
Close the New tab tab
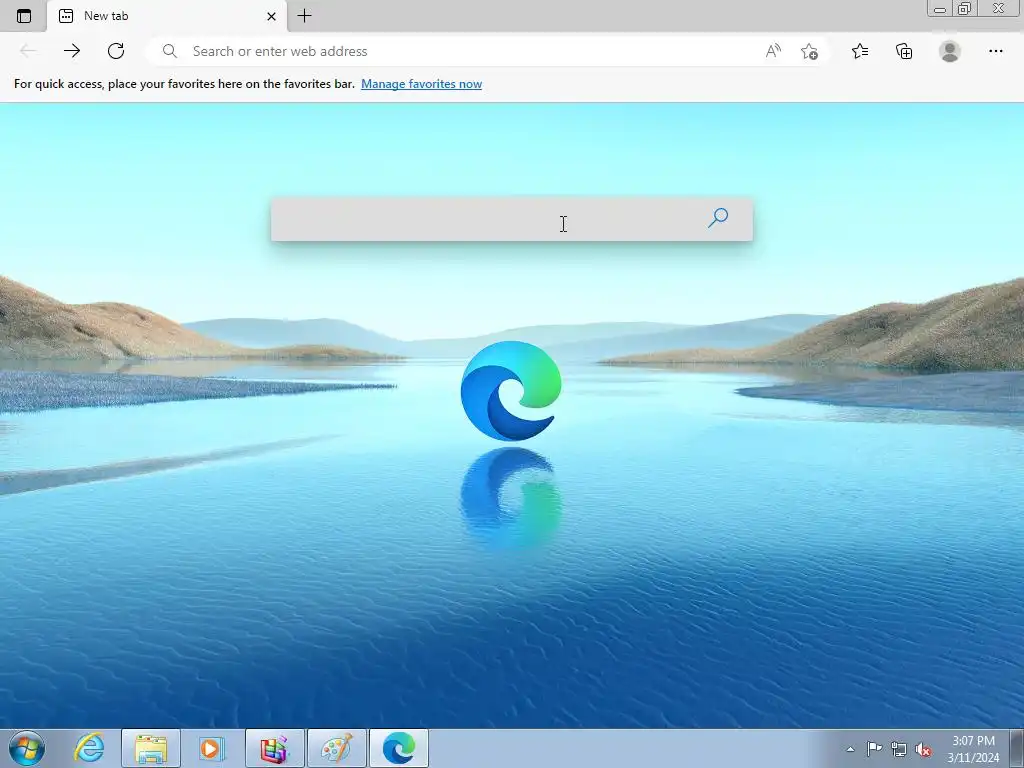coord(271,16)
